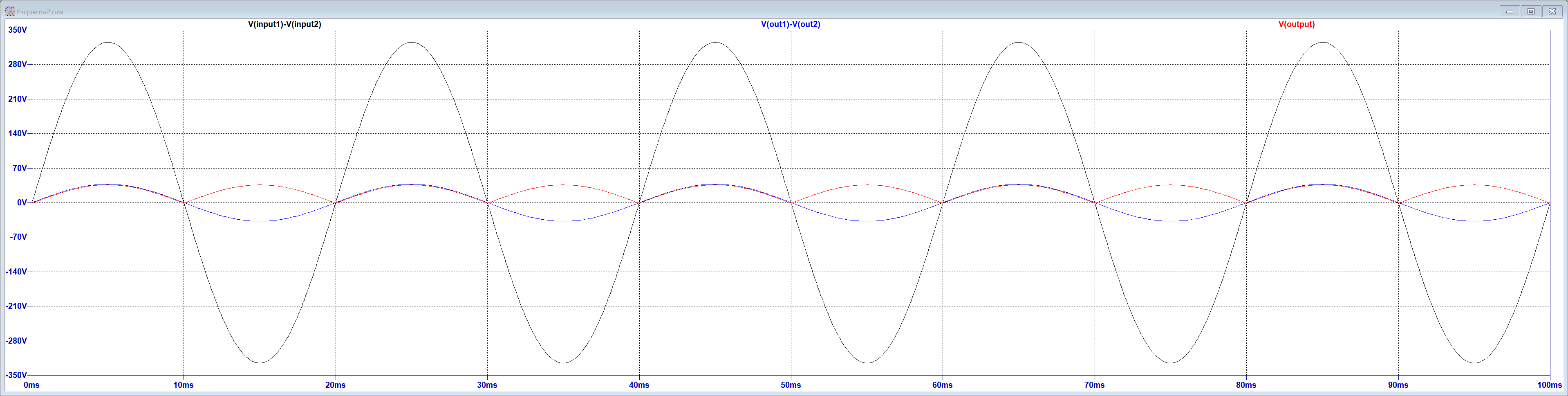Click the -210V vertical axis tick label
Viewport: 1568px width, 396px height.
pos(16,306)
